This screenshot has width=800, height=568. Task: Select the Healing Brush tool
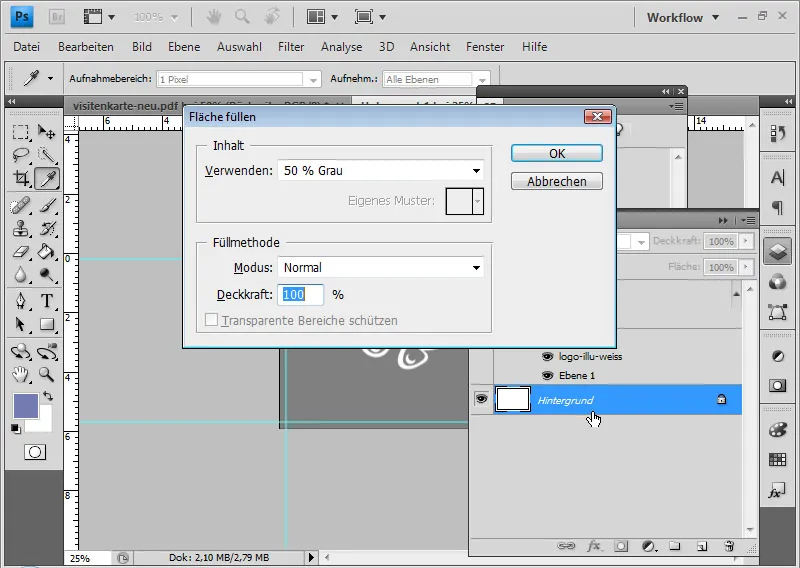click(20, 205)
